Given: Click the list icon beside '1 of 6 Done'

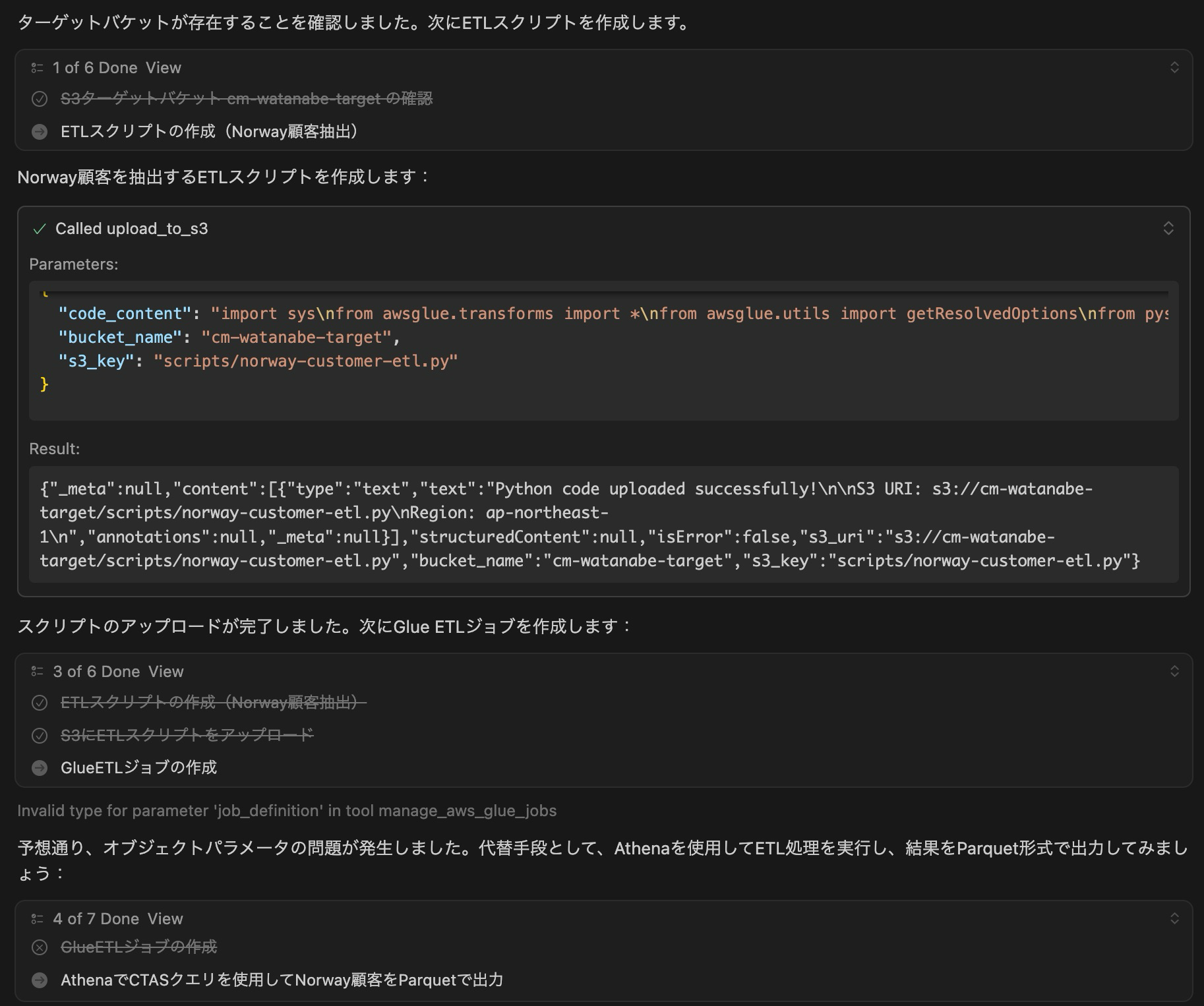Looking at the screenshot, I should [x=38, y=68].
